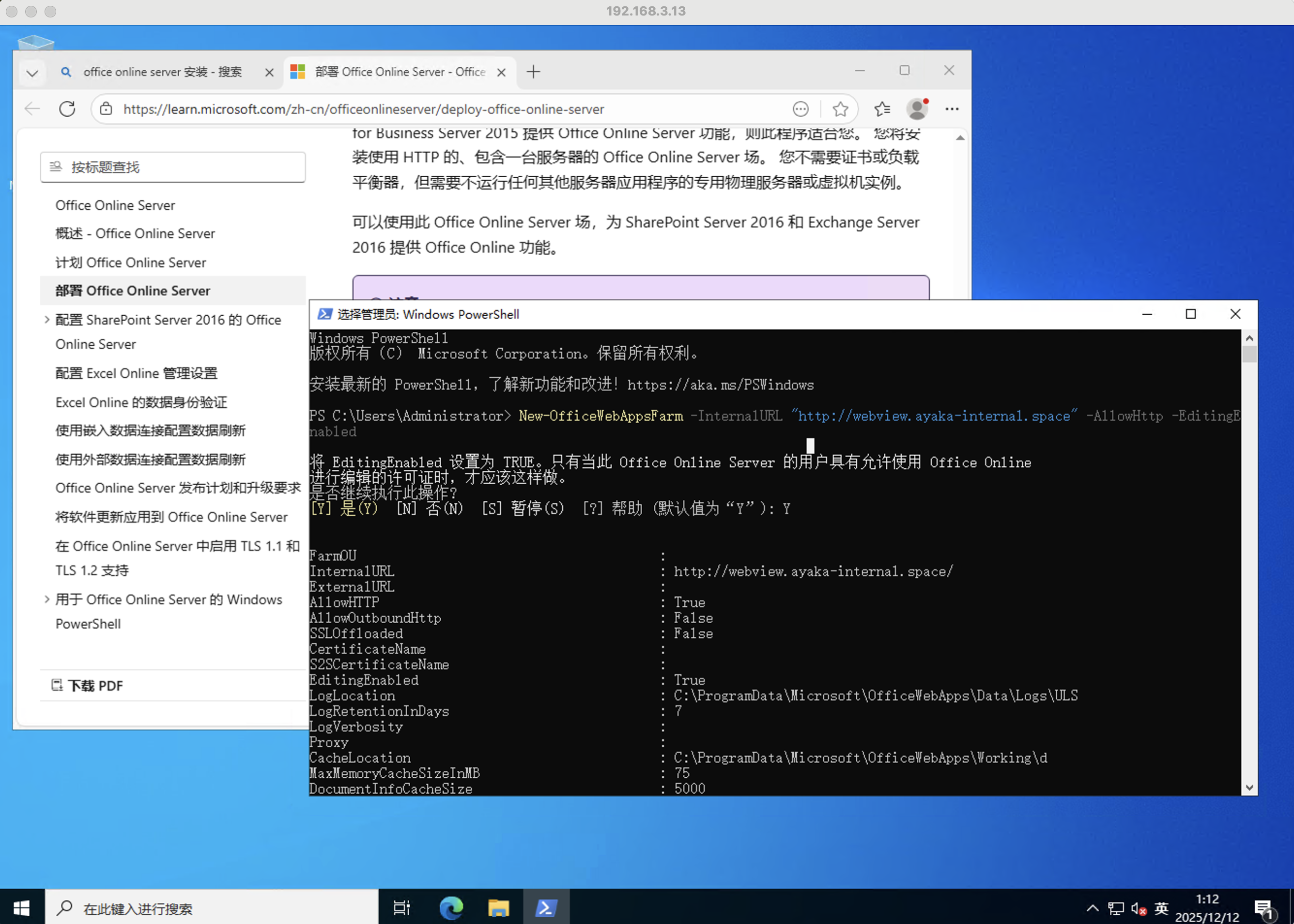The width and height of the screenshot is (1294, 924).
Task: Click the browser refresh icon
Action: tap(67, 108)
